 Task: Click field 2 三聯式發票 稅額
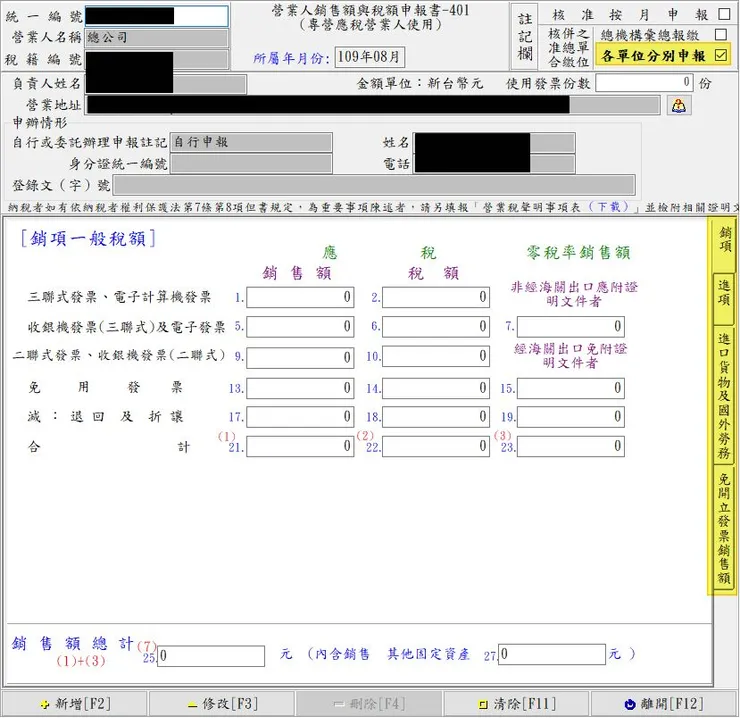pos(436,297)
